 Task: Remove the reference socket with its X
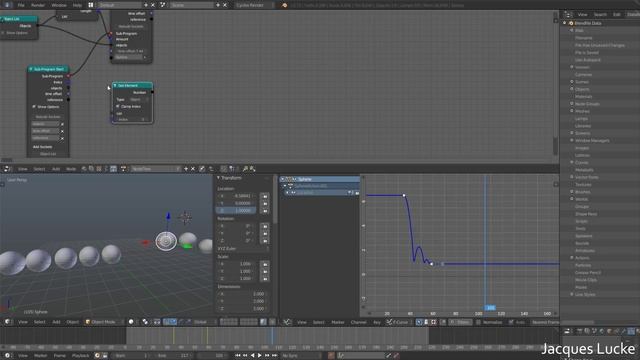[x=62, y=138]
